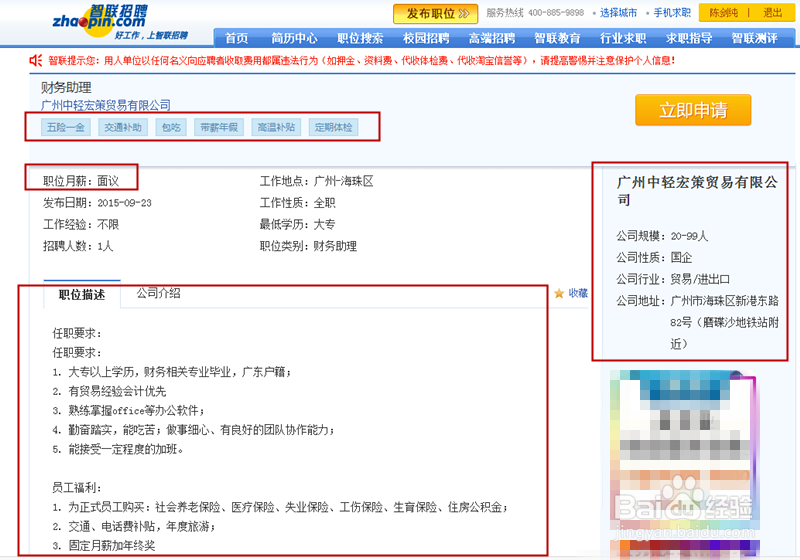Click the 固定月薪加年终奖 line

104,546
